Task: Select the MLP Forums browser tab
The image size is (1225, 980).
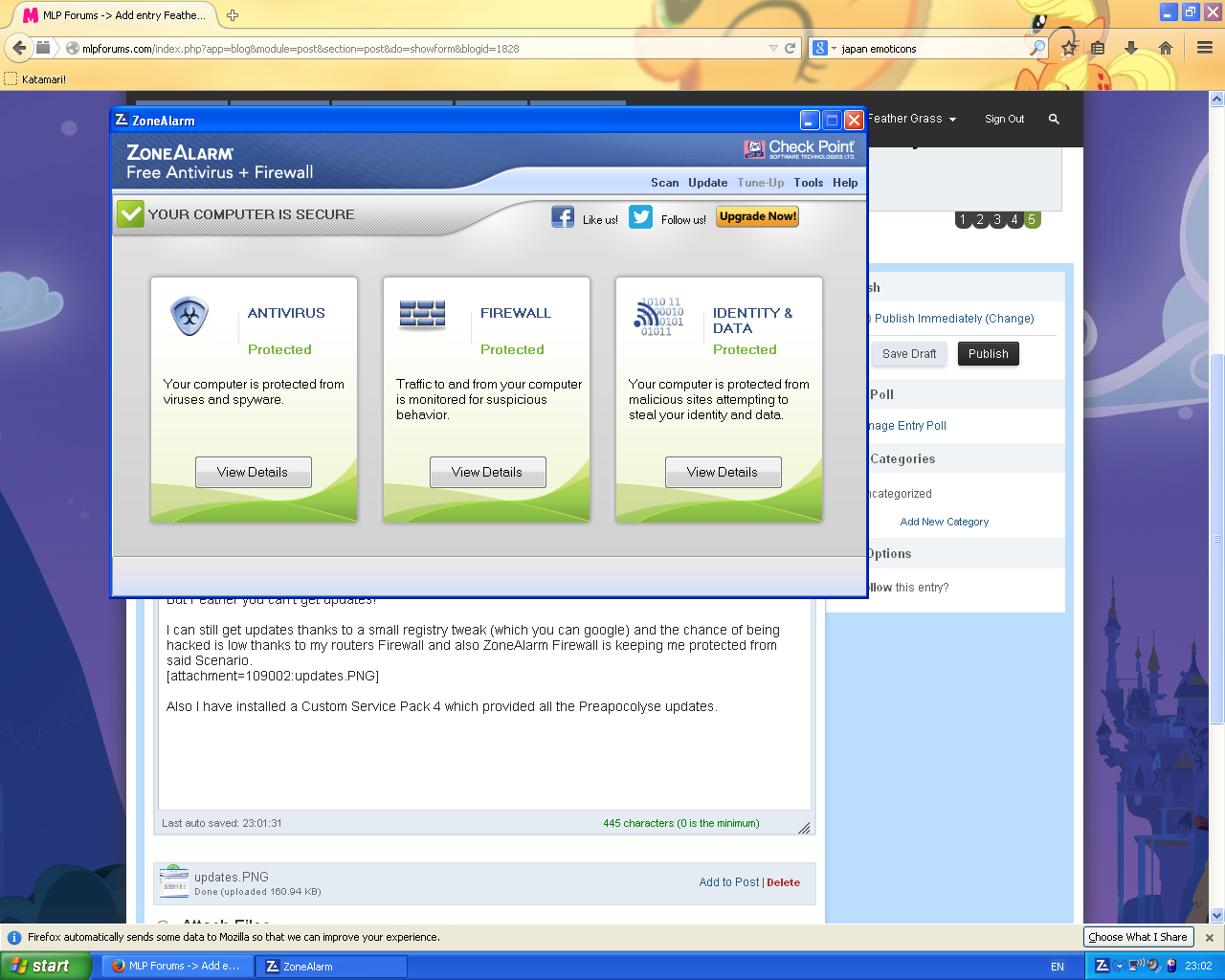Action: [x=115, y=15]
